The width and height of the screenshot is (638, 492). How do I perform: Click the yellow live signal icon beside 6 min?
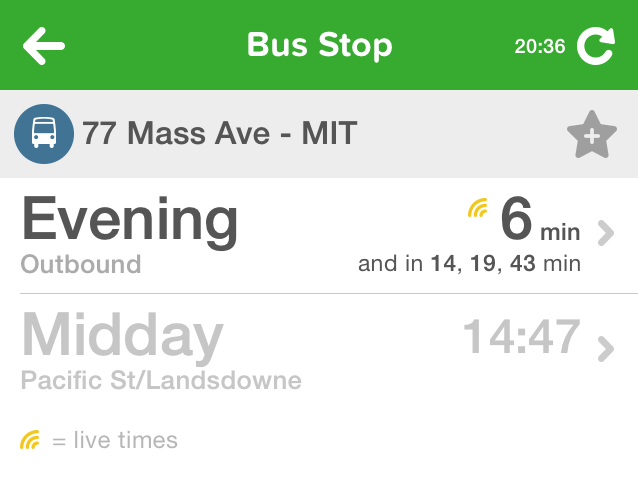(x=478, y=209)
